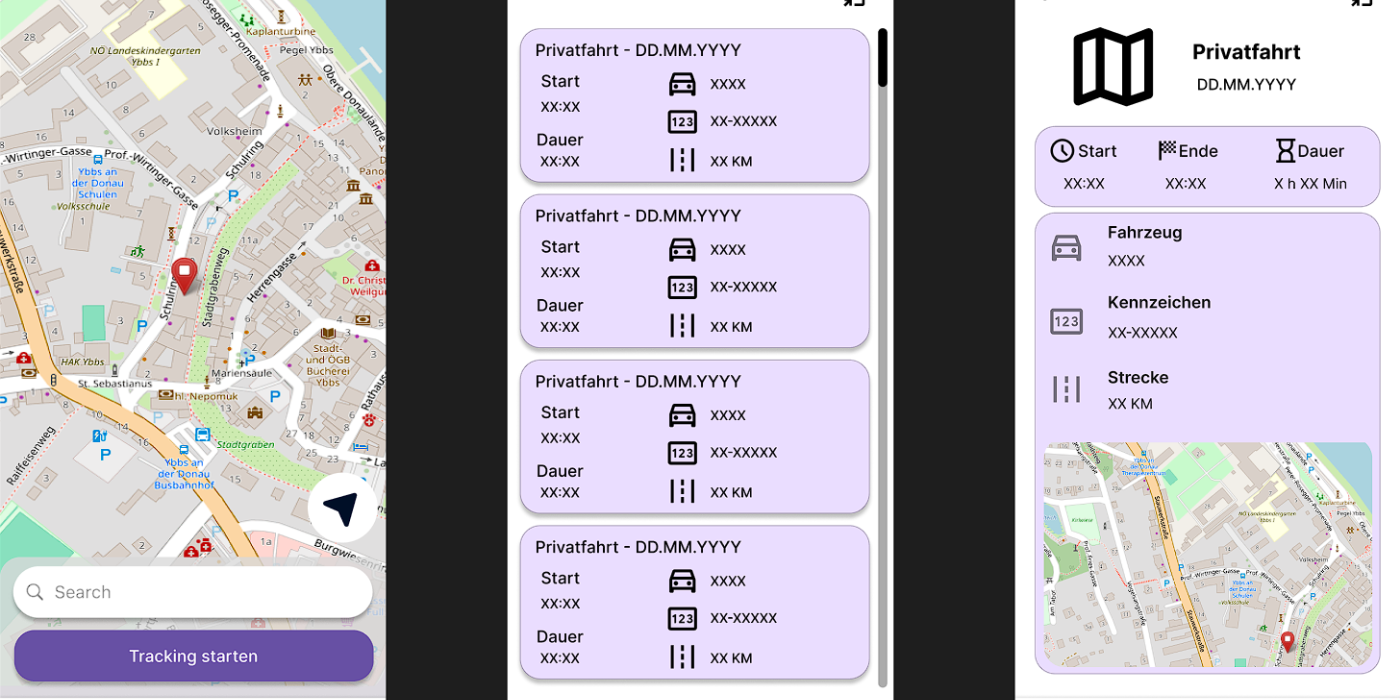This screenshot has width=1400, height=700.
Task: Open the route map thumbnail in trip details
Action: click(x=1207, y=555)
